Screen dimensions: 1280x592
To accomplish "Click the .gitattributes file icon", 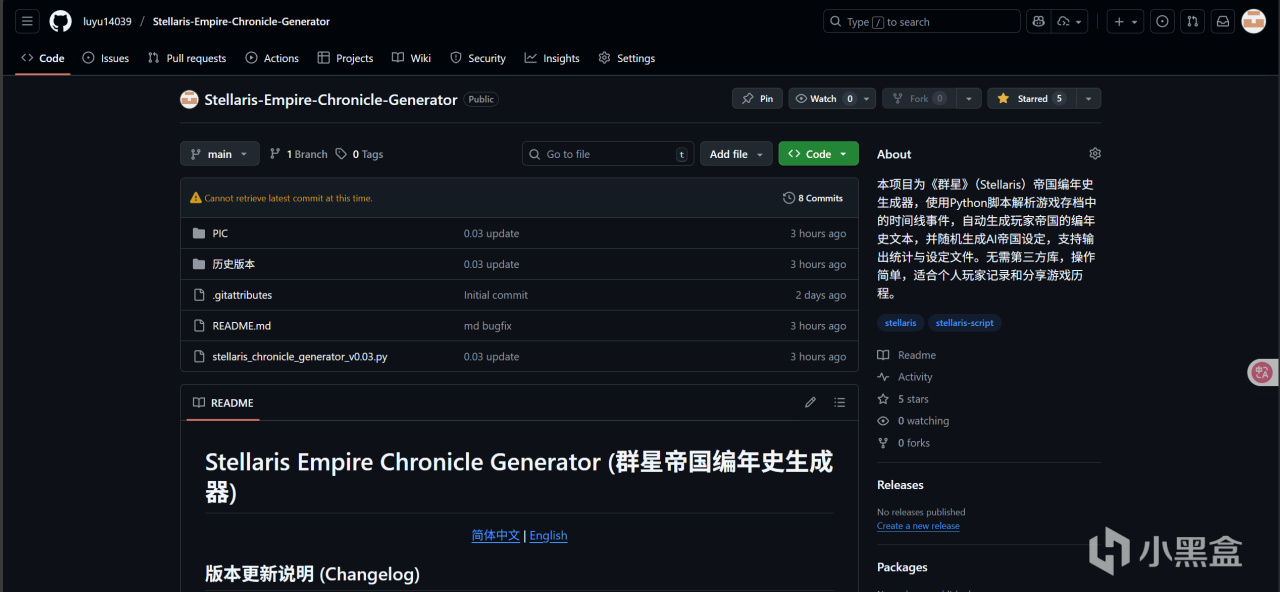I will (x=198, y=295).
